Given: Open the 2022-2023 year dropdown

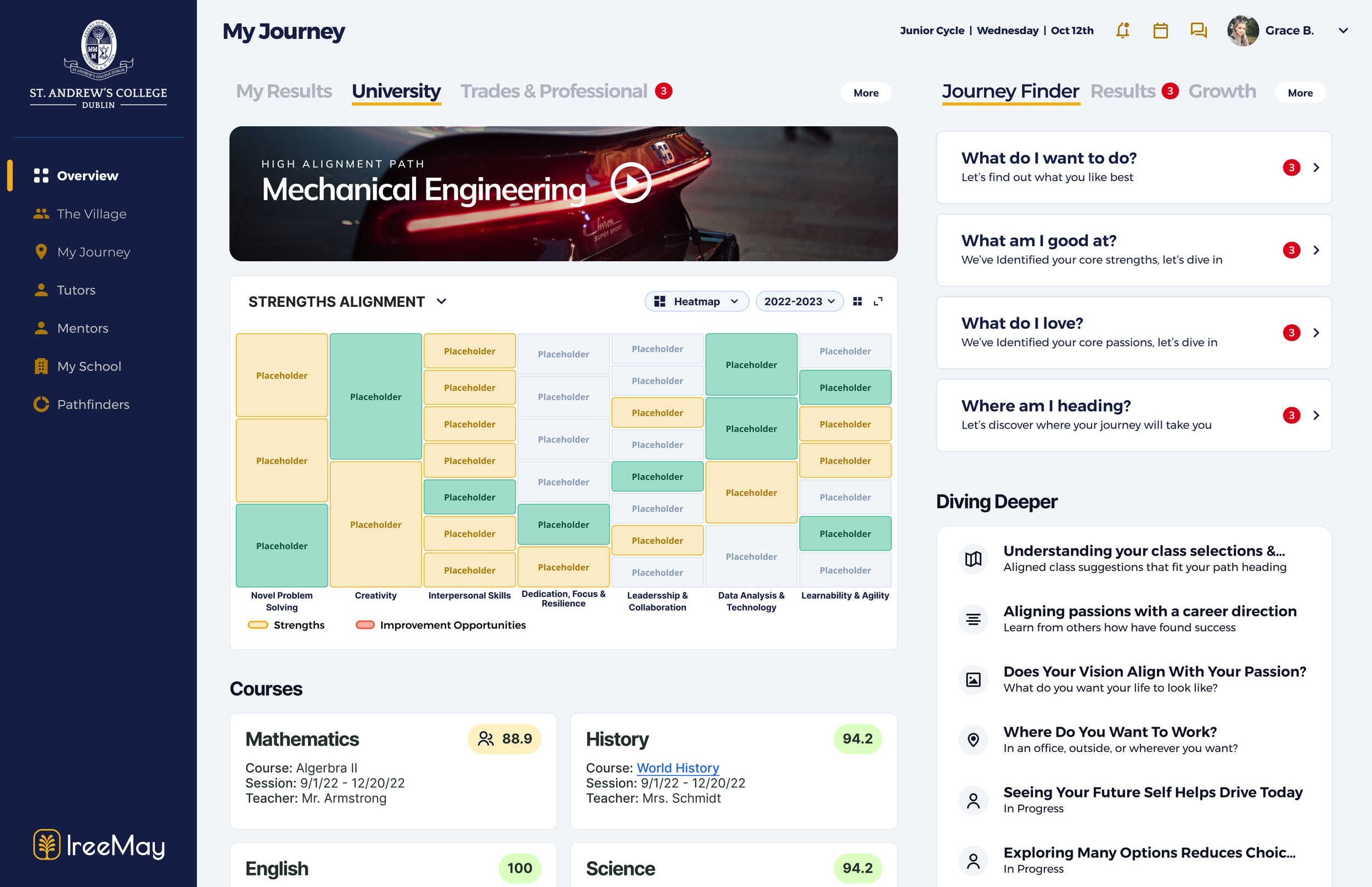Looking at the screenshot, I should [x=799, y=301].
